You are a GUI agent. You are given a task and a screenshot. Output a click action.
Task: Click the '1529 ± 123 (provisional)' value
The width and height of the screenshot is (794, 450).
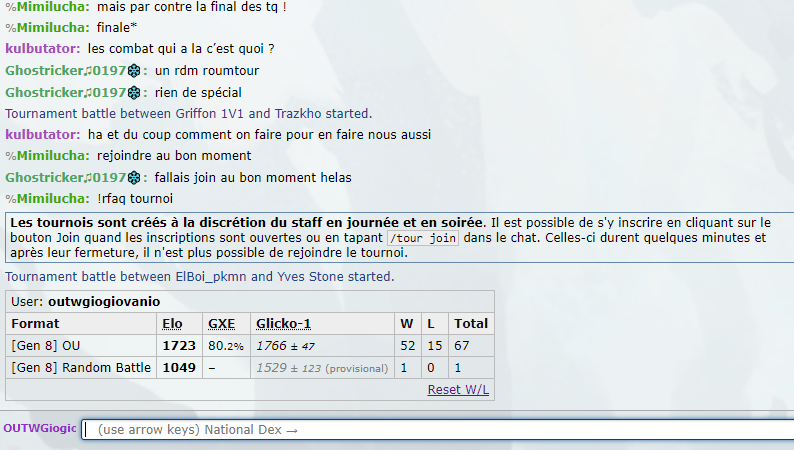coord(322,368)
